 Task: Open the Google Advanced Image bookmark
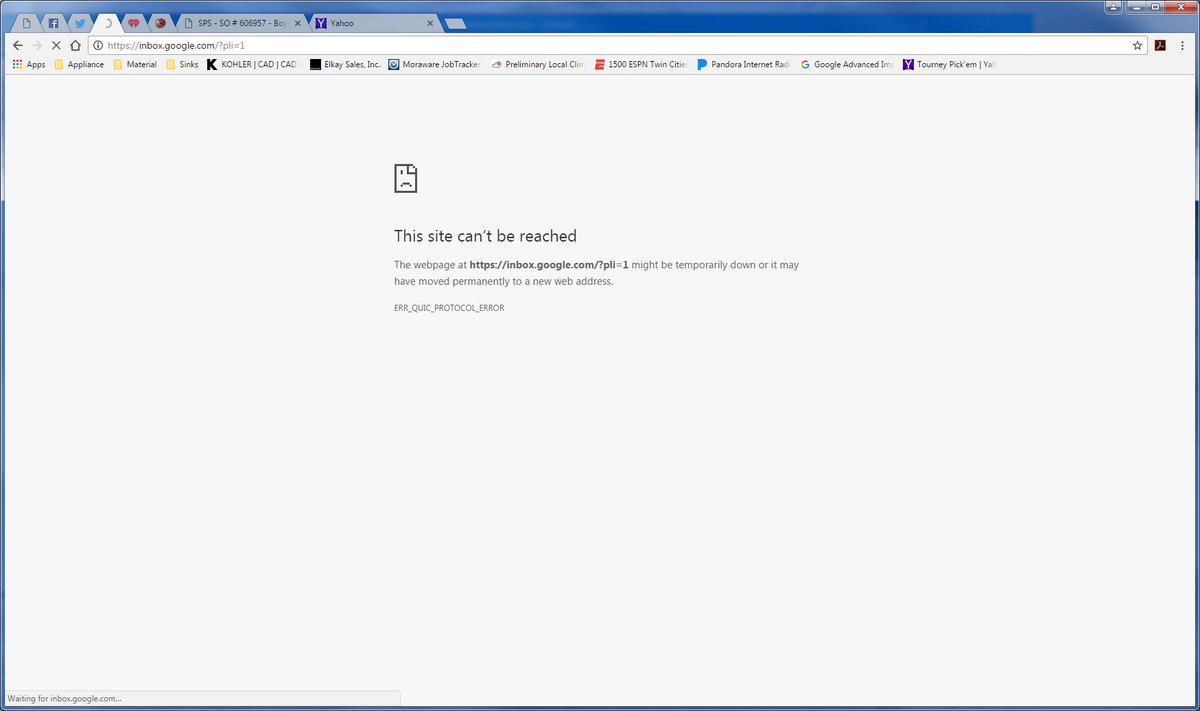pyautogui.click(x=847, y=64)
